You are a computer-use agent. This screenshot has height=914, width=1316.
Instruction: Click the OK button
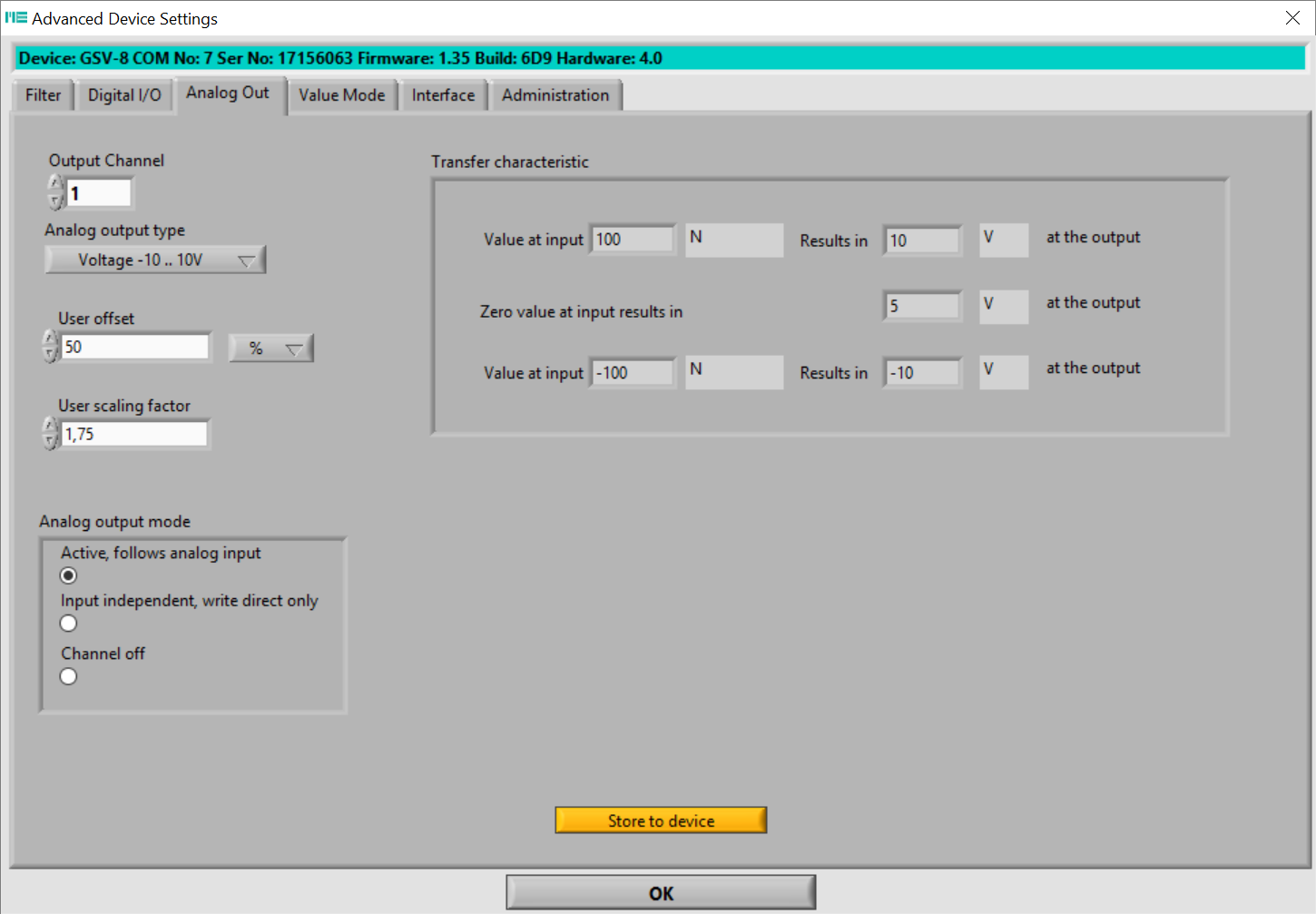[x=661, y=893]
